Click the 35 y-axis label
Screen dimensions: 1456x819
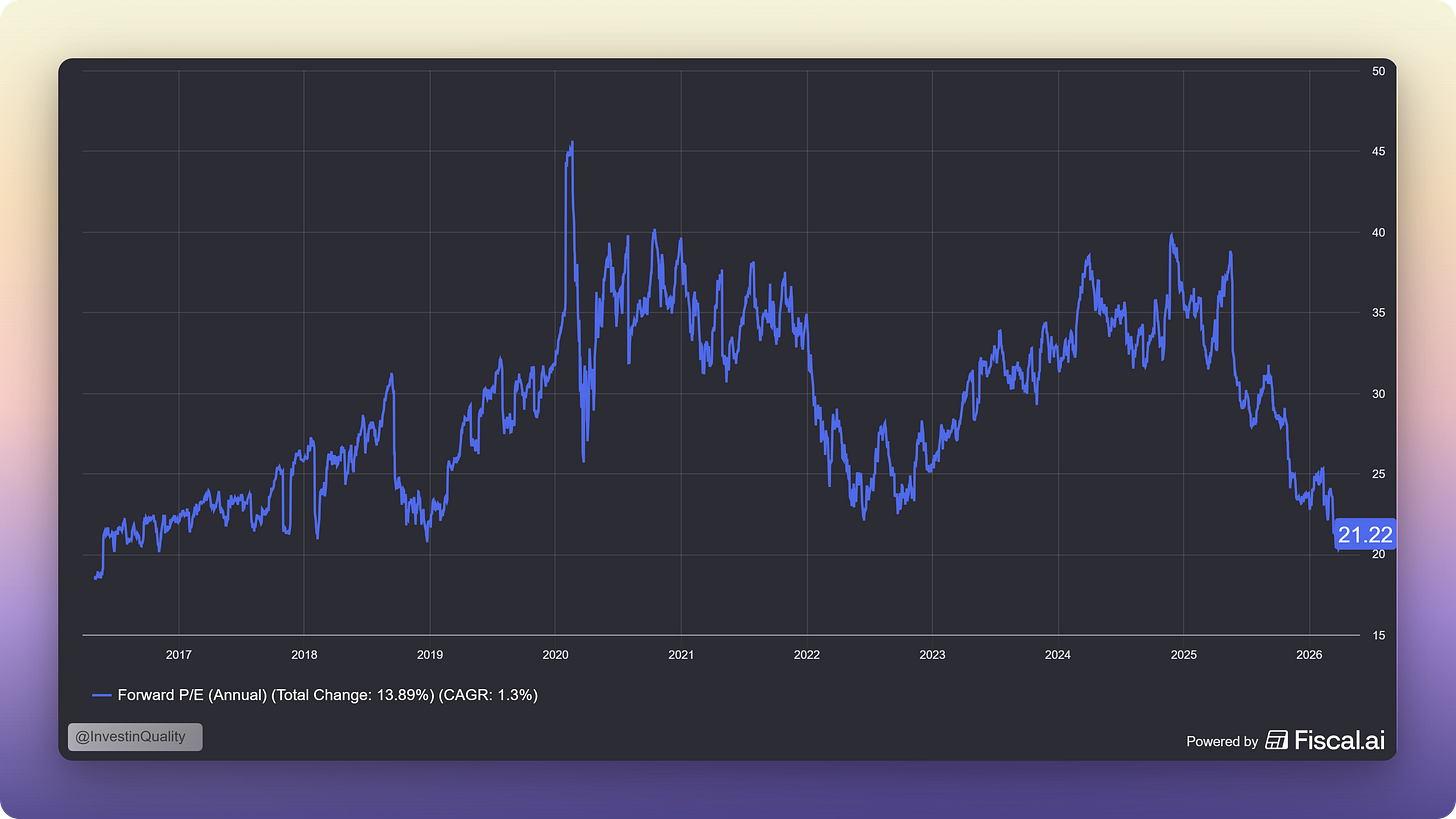click(x=1379, y=313)
